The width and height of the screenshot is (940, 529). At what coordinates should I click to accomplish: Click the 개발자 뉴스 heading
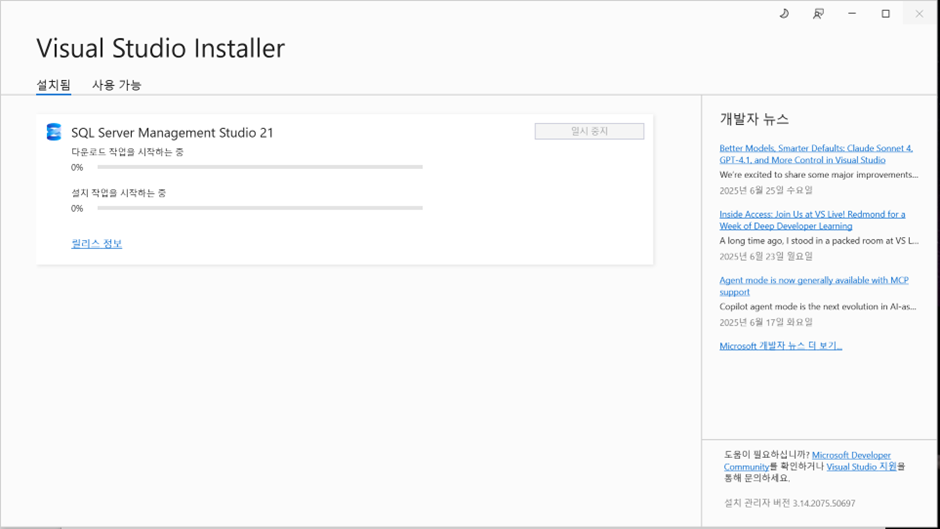click(x=754, y=119)
